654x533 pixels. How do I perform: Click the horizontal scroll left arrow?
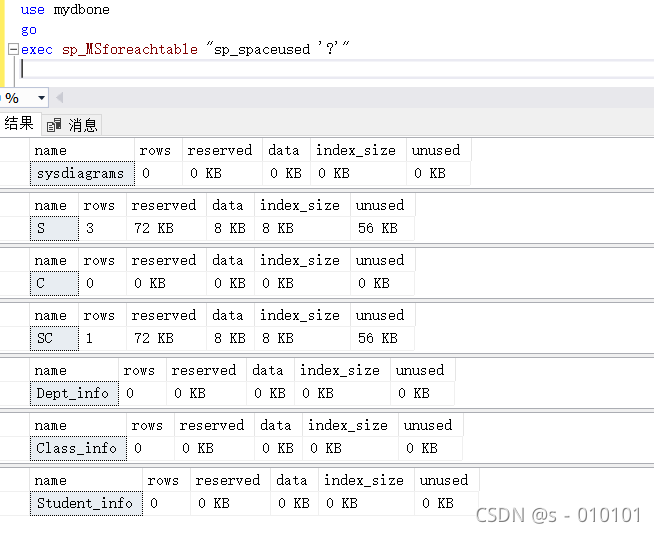59,98
